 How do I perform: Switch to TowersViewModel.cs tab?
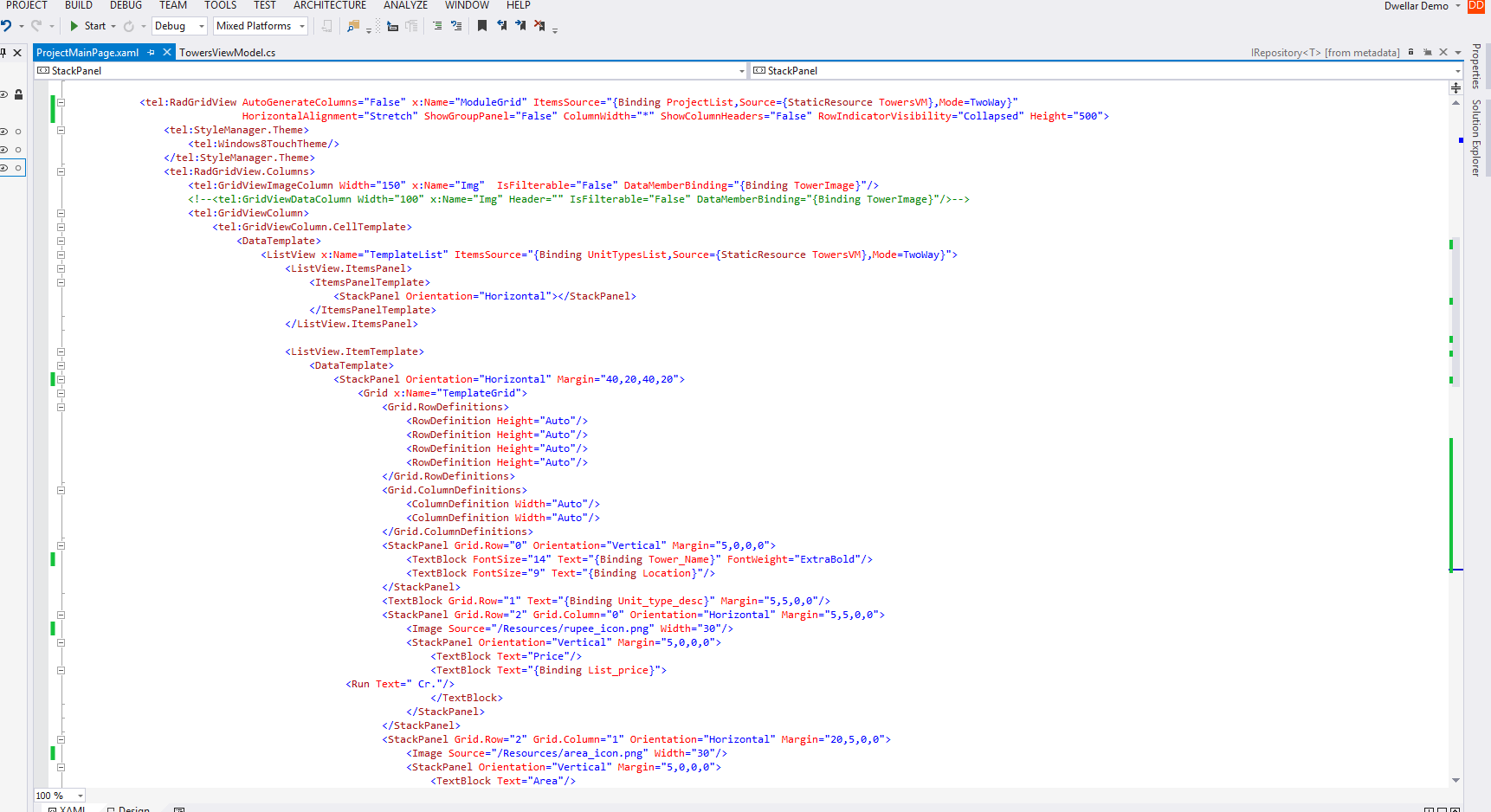(227, 53)
